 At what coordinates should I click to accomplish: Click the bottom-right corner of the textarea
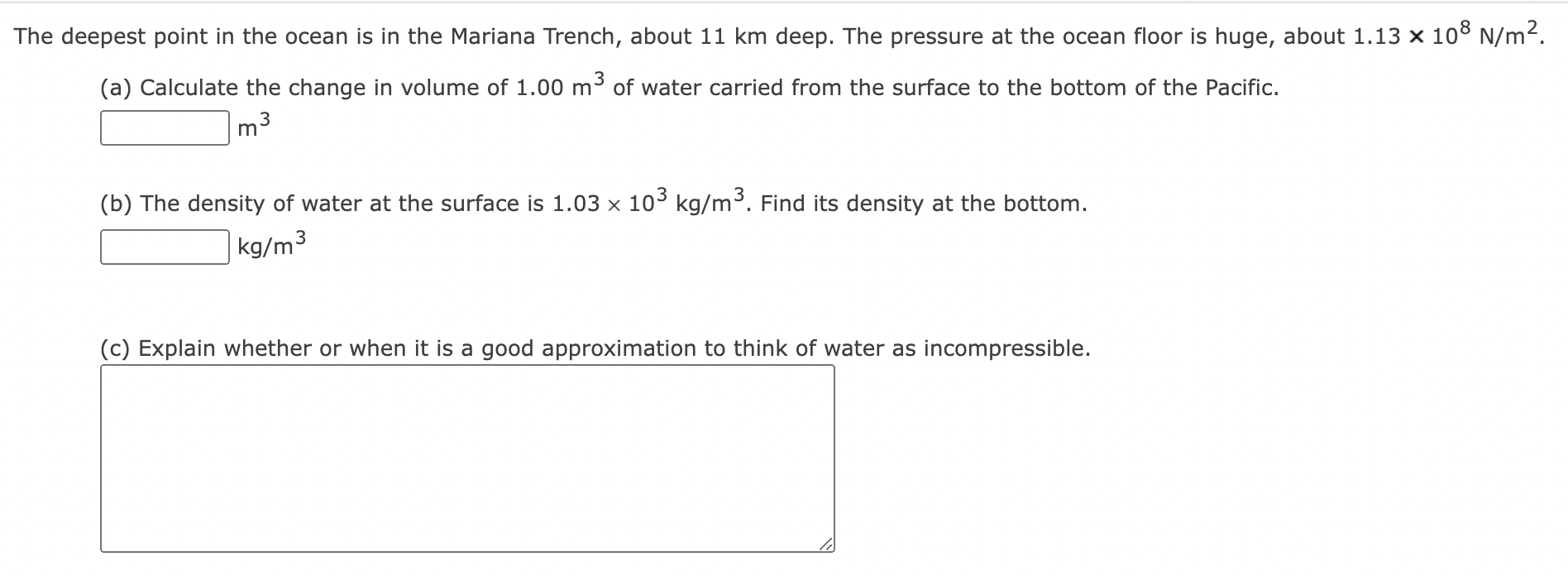pos(829,548)
